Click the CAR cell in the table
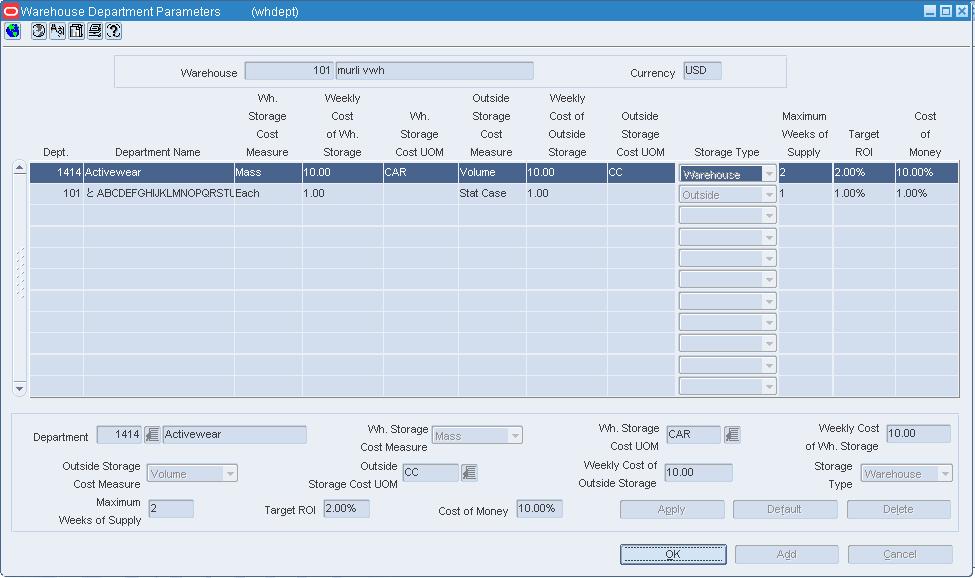This screenshot has height=578, width=975. click(x=420, y=173)
